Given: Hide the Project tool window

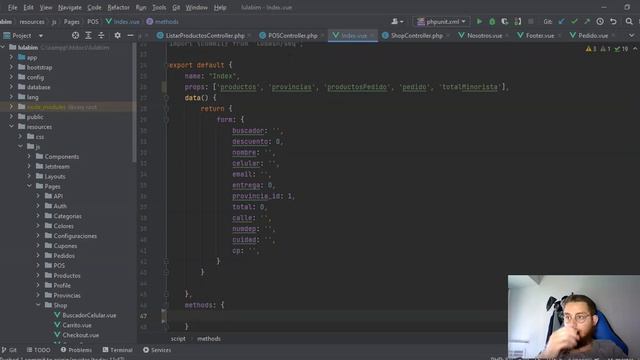Looking at the screenshot, I should 130,36.
